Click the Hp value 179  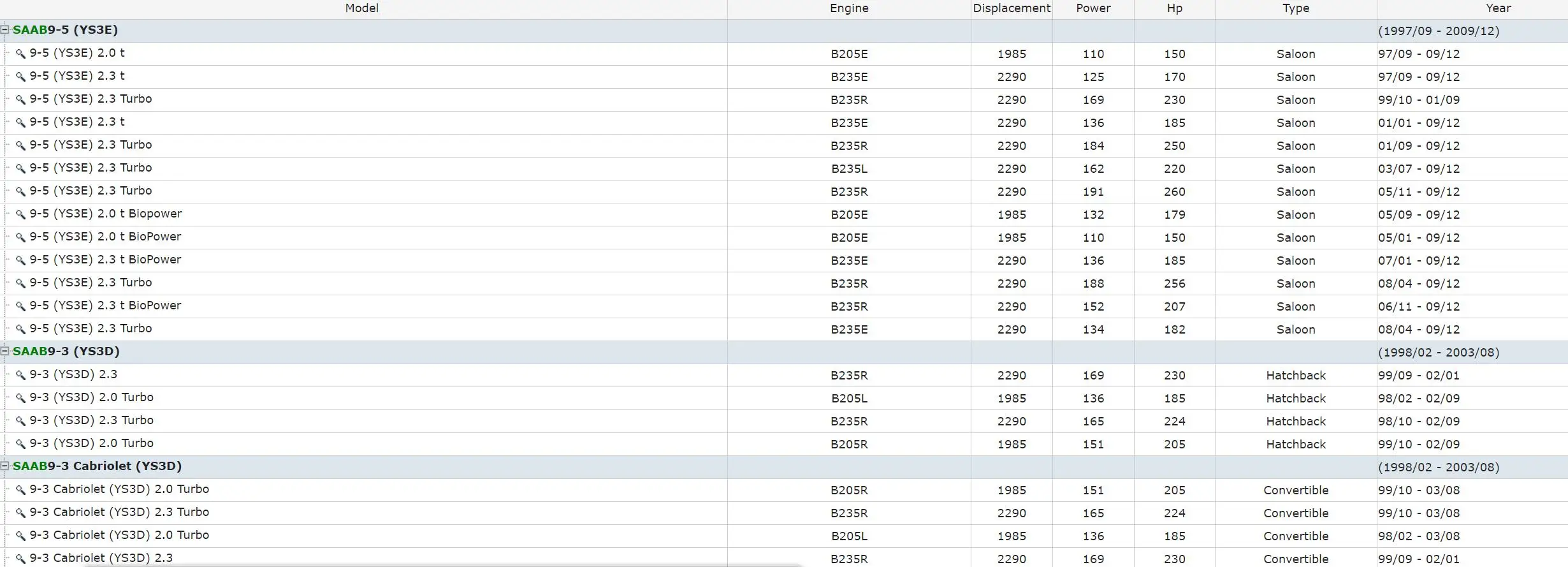[1175, 215]
